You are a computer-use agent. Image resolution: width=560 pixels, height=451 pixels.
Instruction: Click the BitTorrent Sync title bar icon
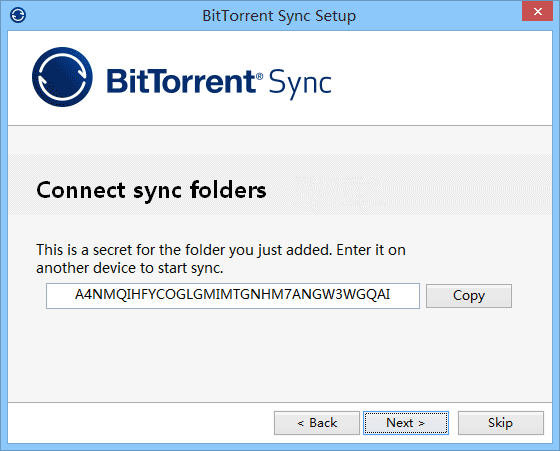point(18,15)
